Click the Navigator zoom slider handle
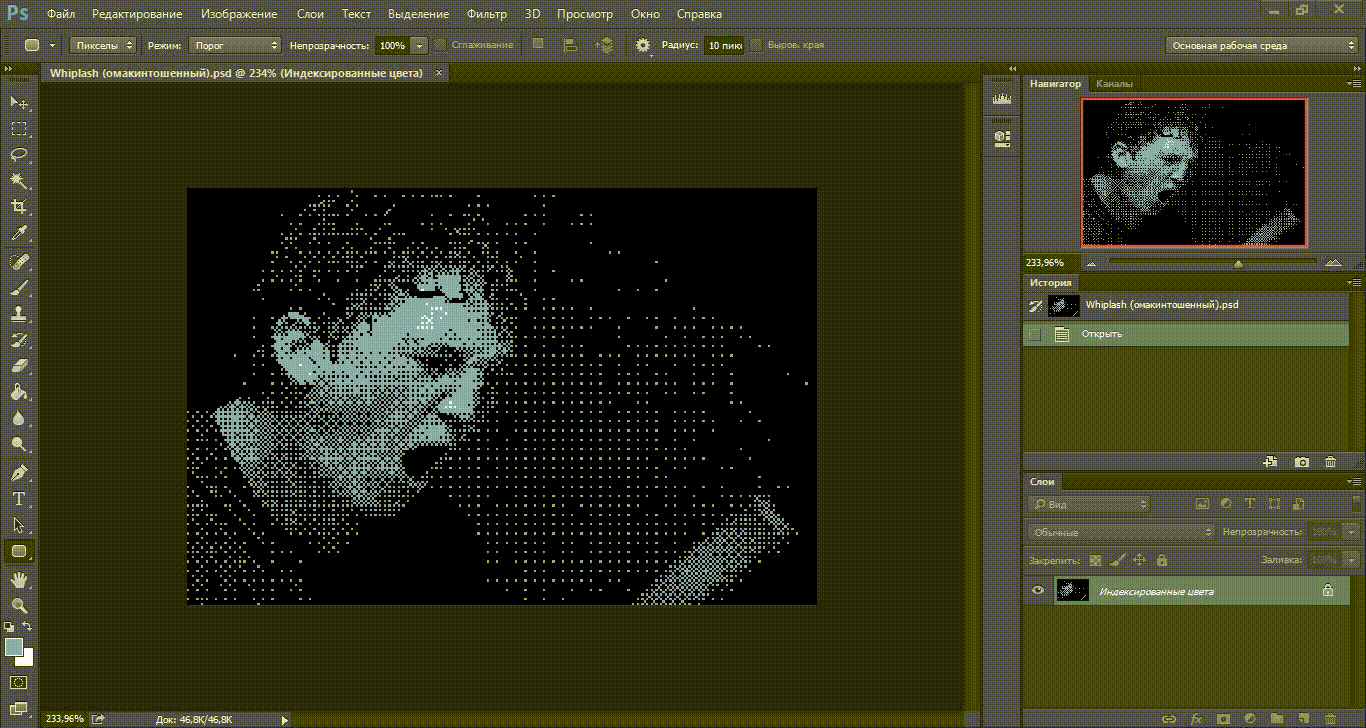This screenshot has height=728, width=1366. pyautogui.click(x=1238, y=263)
